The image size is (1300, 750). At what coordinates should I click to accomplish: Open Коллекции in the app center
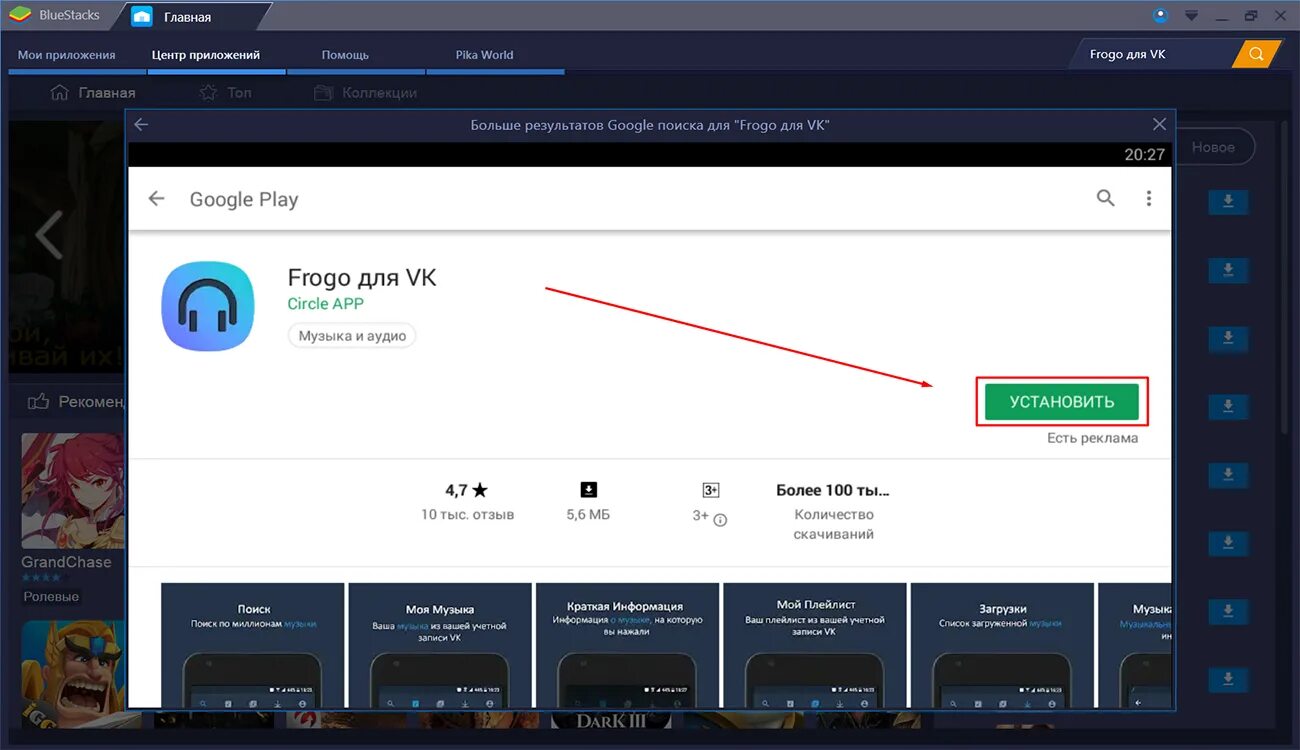[365, 92]
